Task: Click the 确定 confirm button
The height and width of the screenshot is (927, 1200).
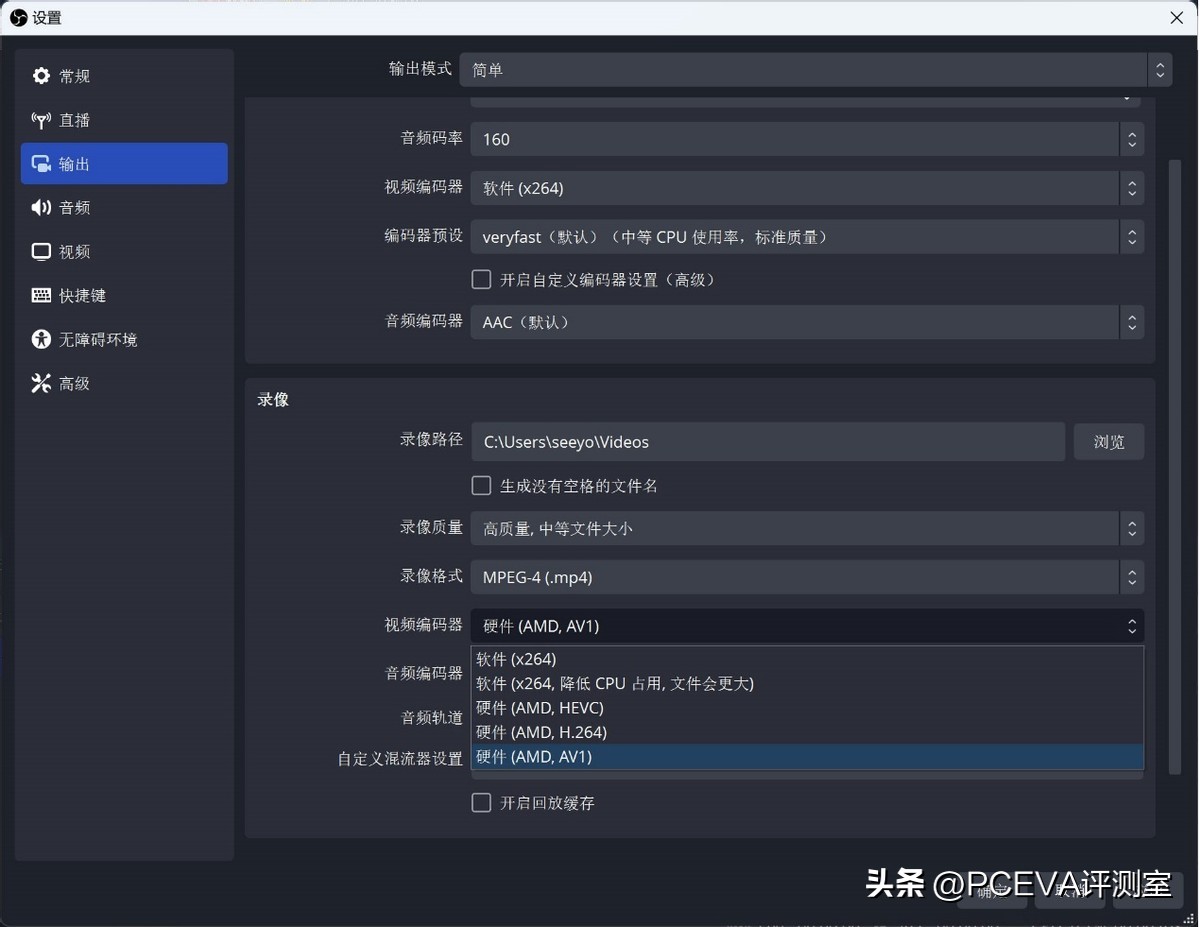Action: [990, 892]
